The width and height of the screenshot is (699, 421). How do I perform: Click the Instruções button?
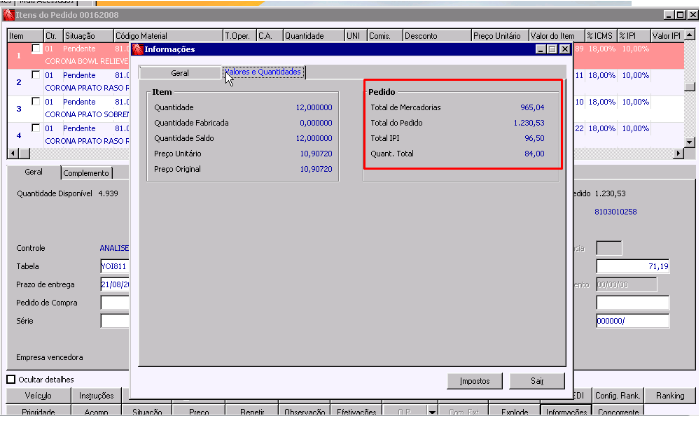pos(96,396)
